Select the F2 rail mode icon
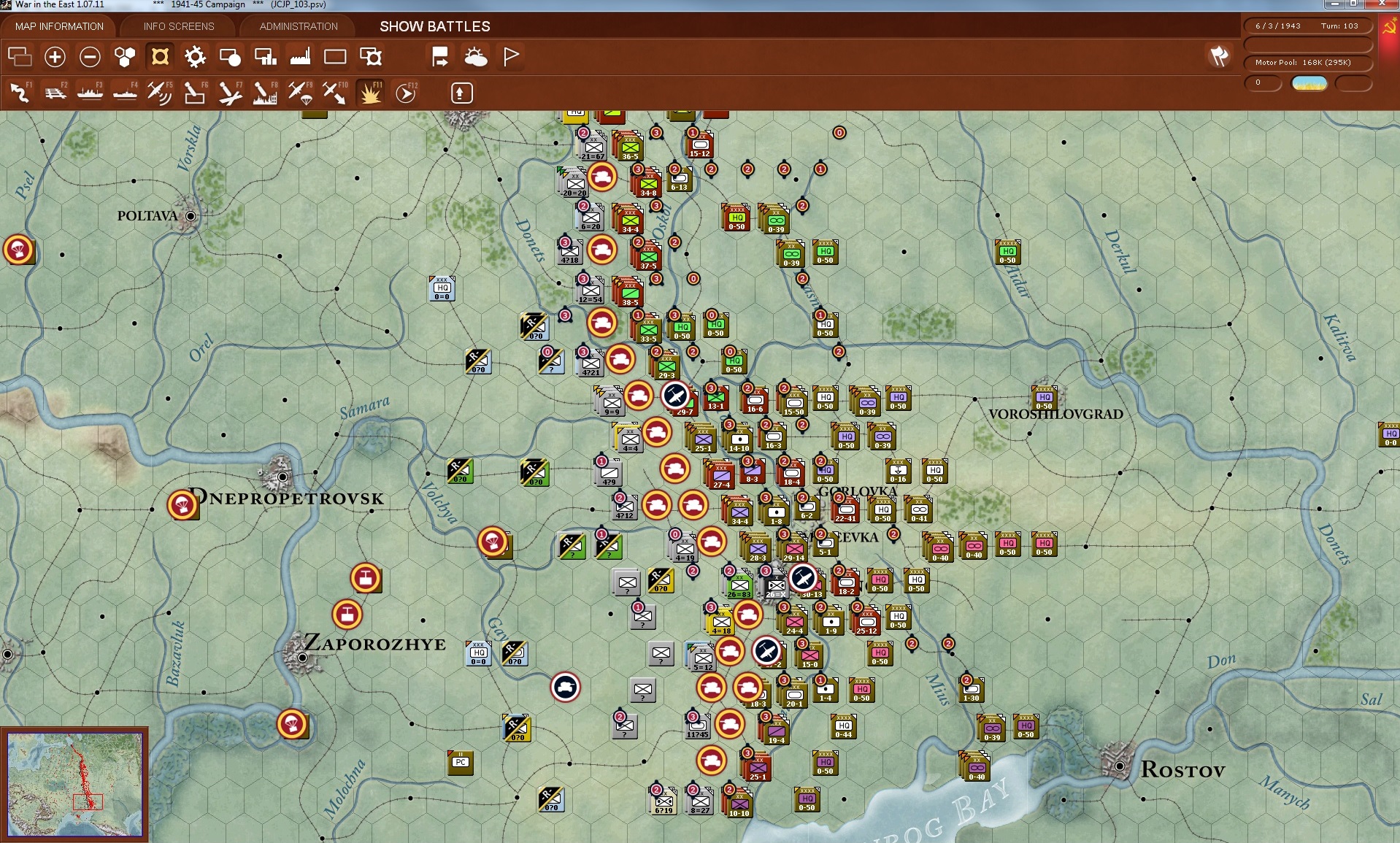 (55, 93)
